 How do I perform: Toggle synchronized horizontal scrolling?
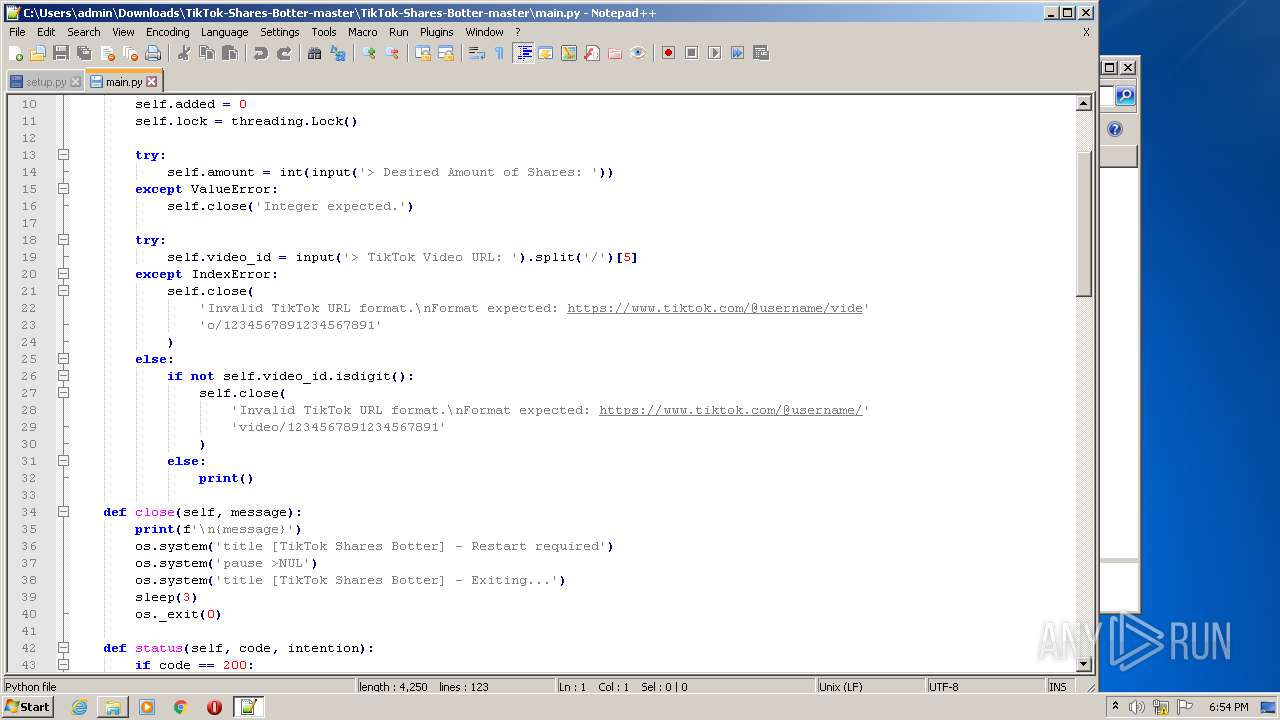pos(446,53)
